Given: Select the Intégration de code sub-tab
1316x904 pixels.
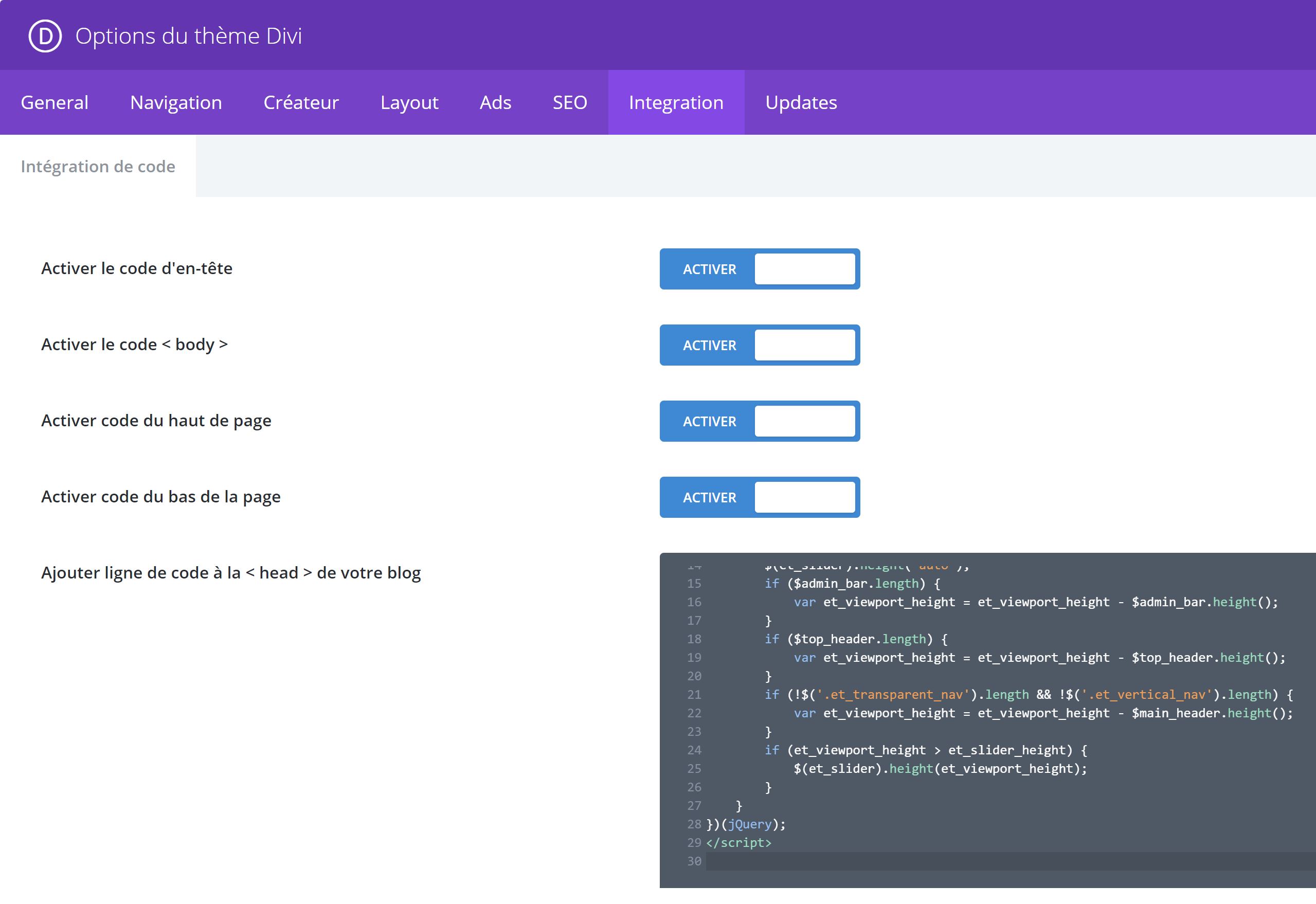Looking at the screenshot, I should [x=98, y=167].
